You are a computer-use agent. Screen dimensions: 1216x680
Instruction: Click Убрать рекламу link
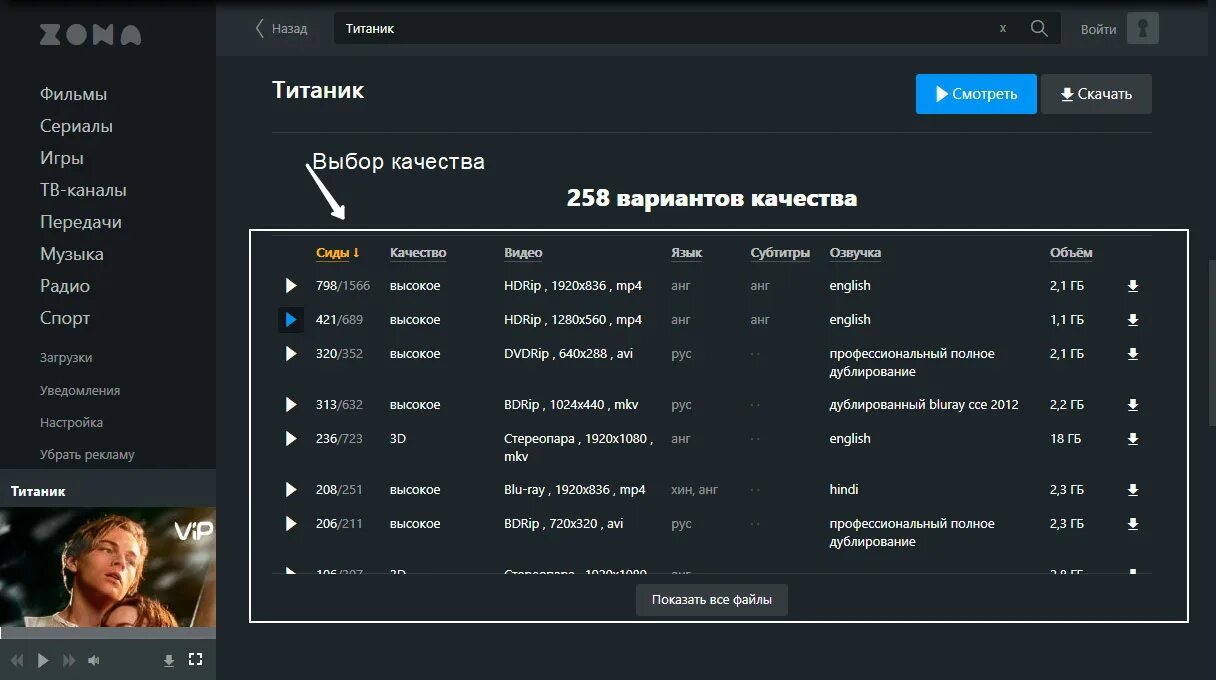click(x=87, y=455)
